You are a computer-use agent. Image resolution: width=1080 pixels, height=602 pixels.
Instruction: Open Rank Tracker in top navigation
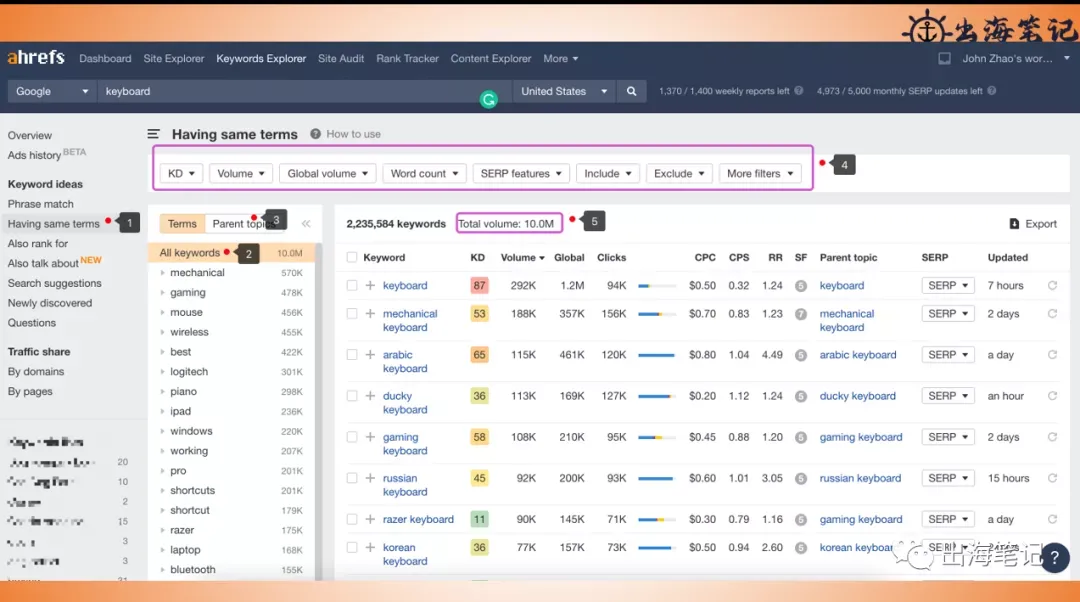[407, 59]
